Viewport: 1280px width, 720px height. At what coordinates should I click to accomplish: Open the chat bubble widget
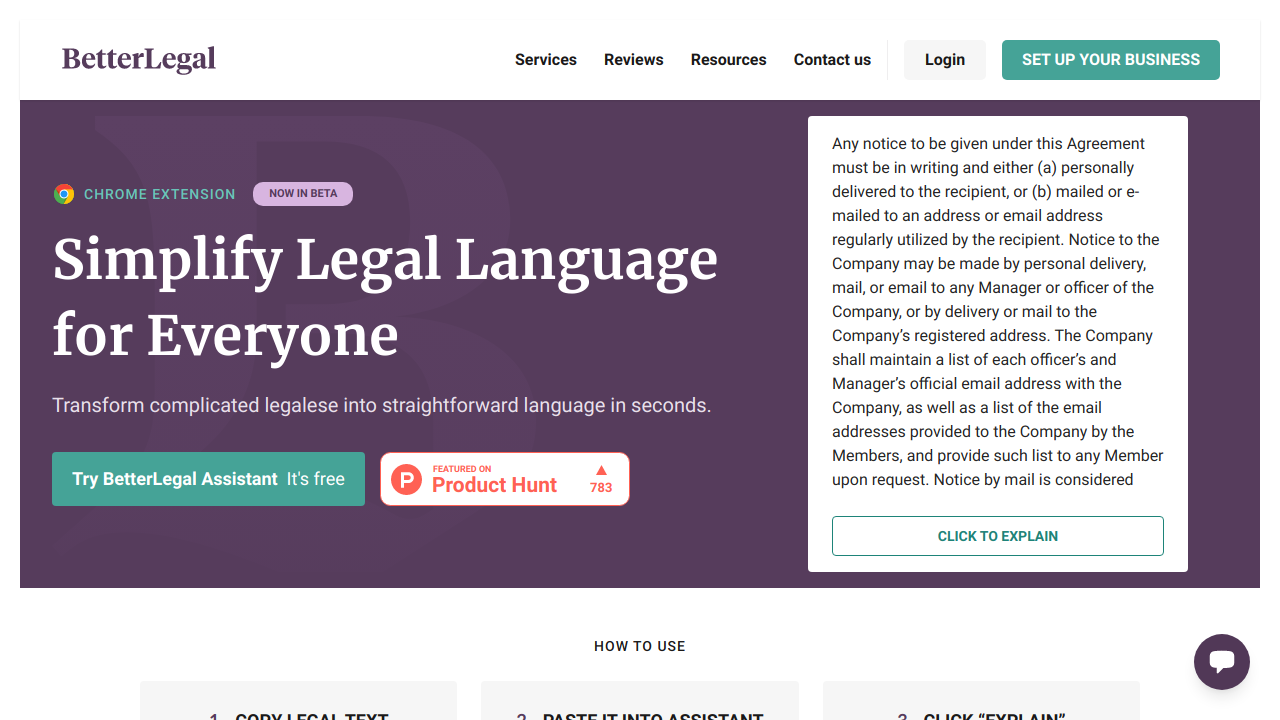(x=1221, y=661)
